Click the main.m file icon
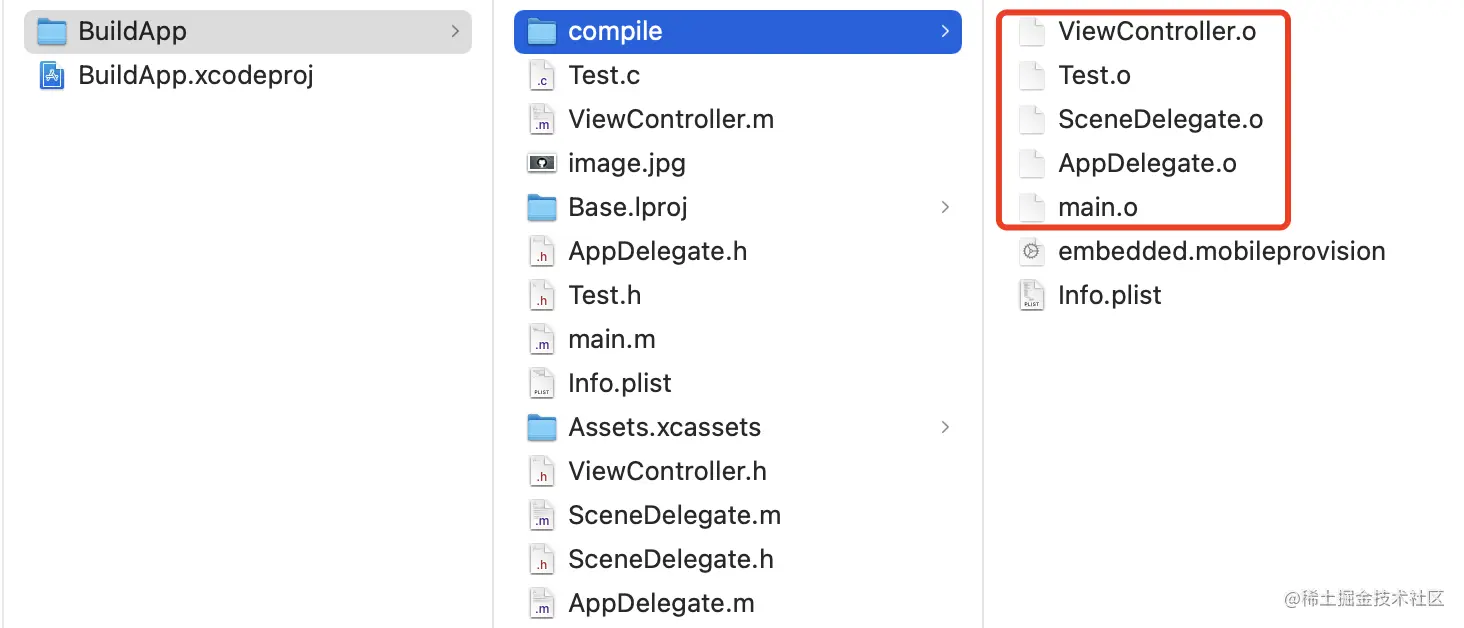The width and height of the screenshot is (1464, 628). (541, 339)
